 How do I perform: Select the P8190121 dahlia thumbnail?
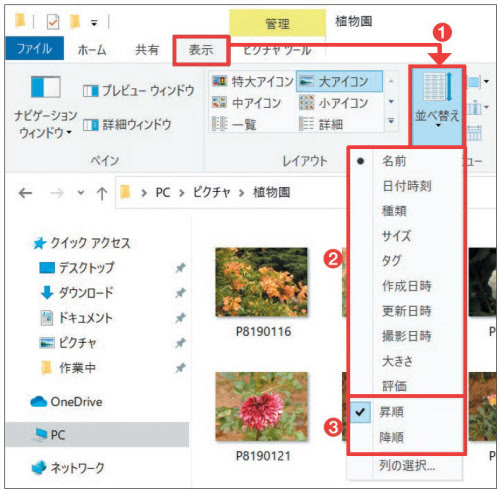coord(262,407)
